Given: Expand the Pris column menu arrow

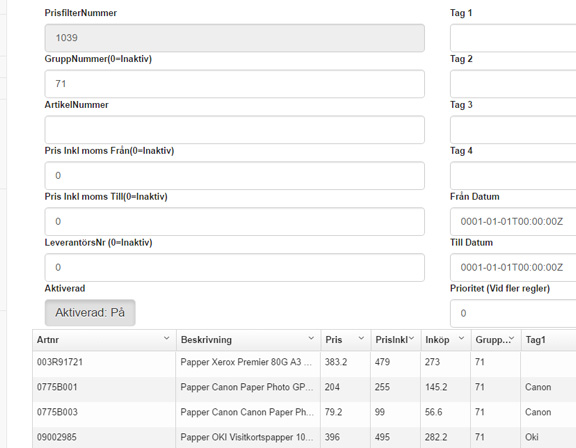Looking at the screenshot, I should (x=361, y=338).
